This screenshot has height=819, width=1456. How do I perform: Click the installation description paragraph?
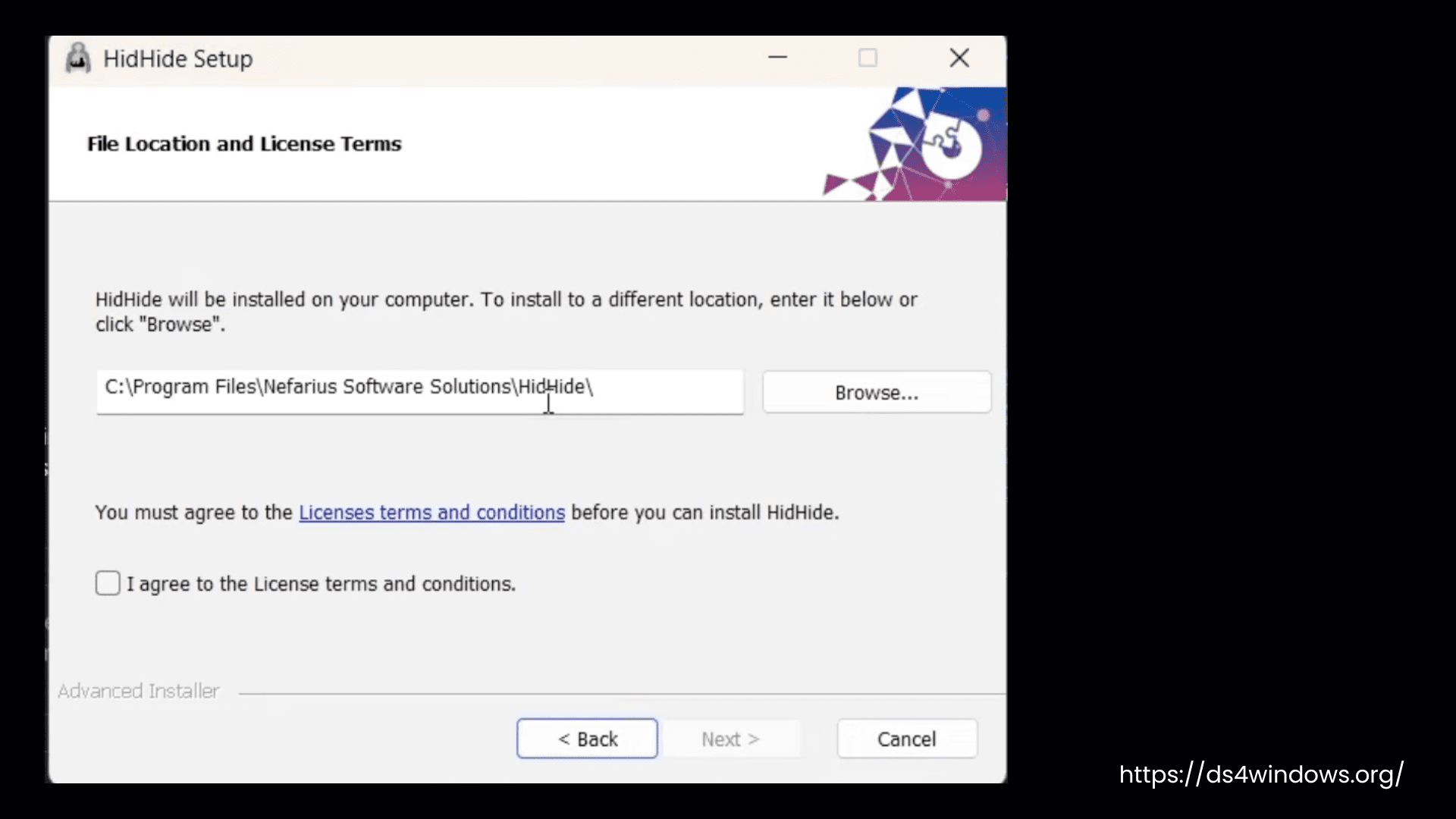pyautogui.click(x=506, y=312)
